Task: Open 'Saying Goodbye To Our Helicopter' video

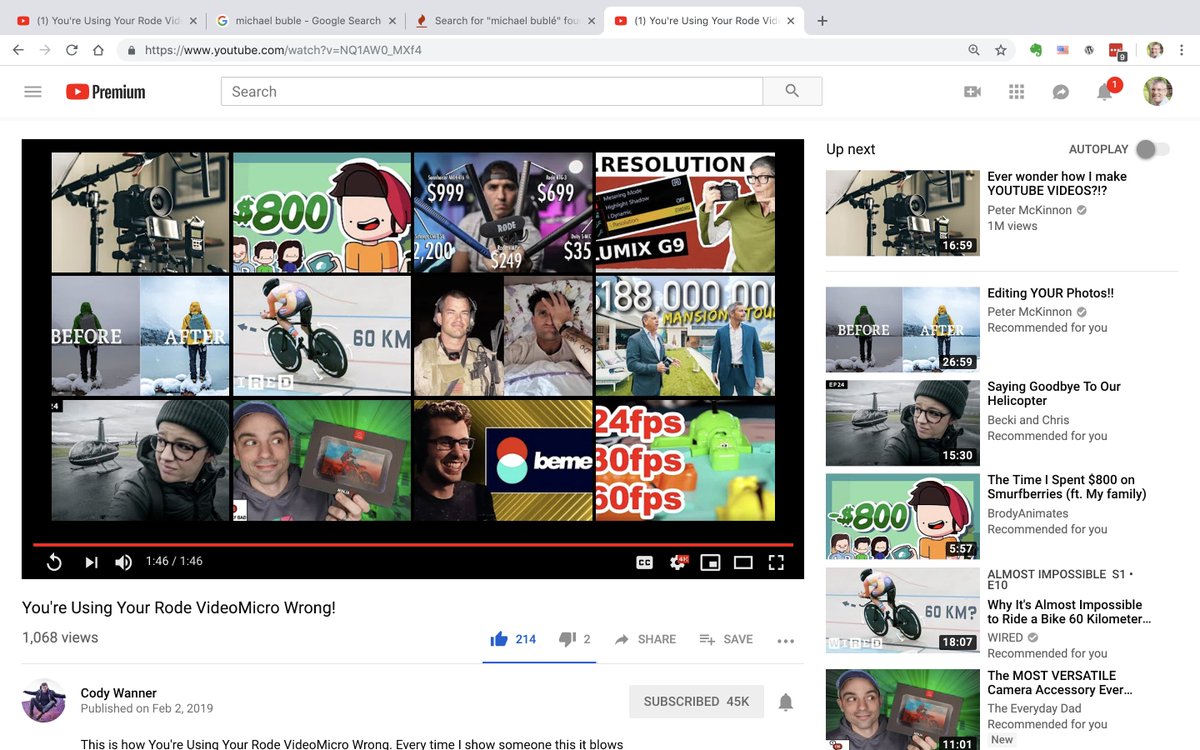Action: [x=1054, y=393]
